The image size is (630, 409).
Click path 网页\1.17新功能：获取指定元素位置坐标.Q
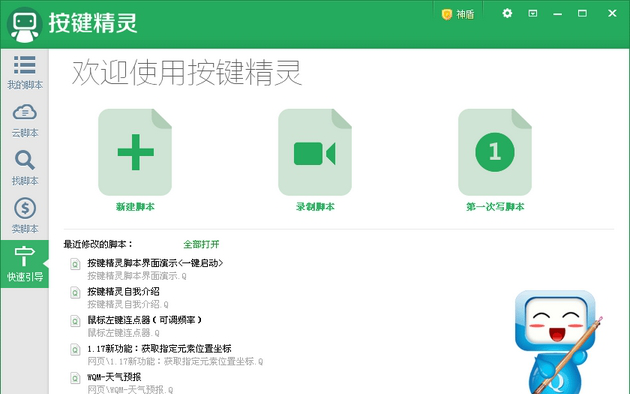click(x=175, y=362)
